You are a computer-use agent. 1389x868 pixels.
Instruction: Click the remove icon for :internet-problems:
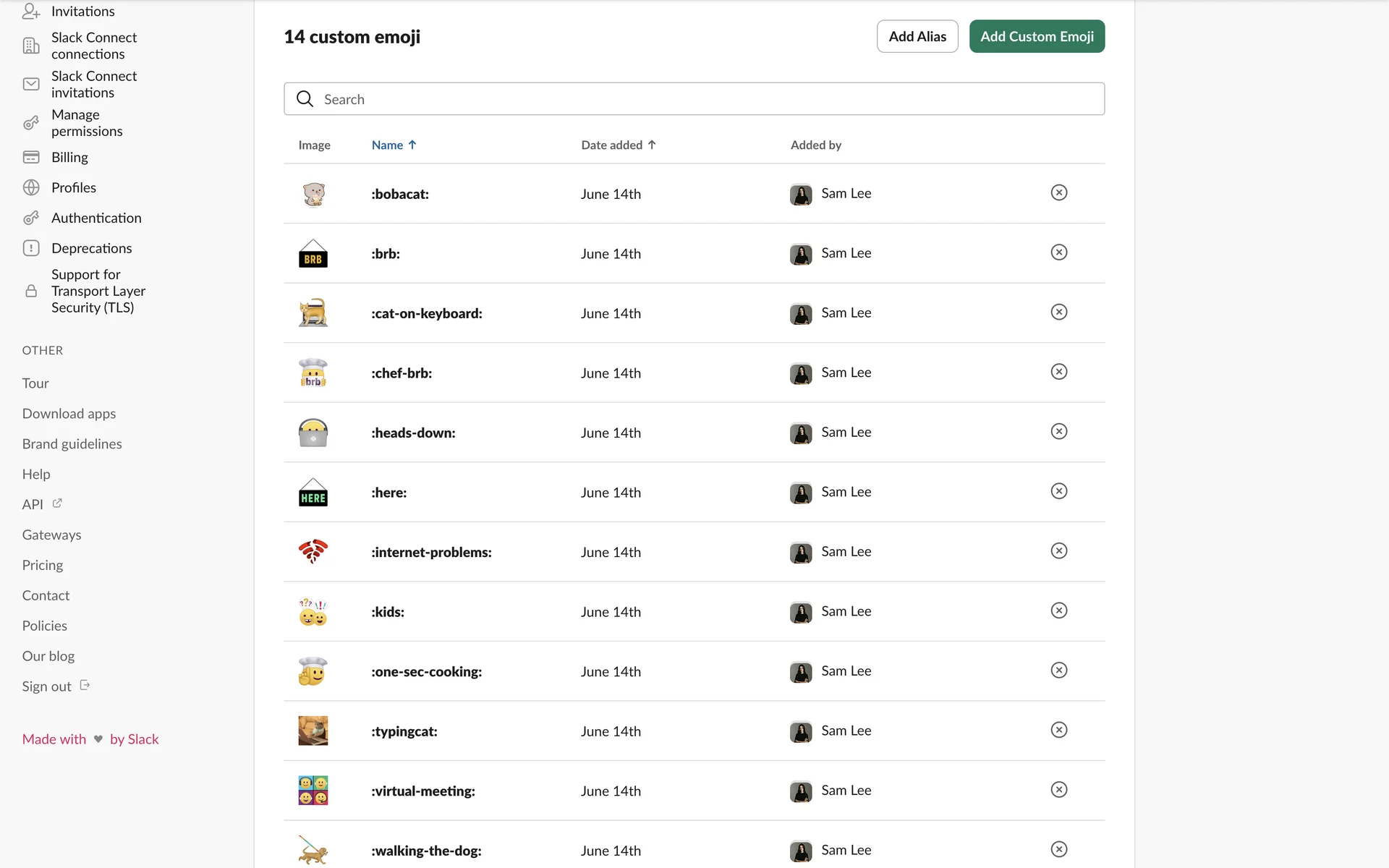1058,551
